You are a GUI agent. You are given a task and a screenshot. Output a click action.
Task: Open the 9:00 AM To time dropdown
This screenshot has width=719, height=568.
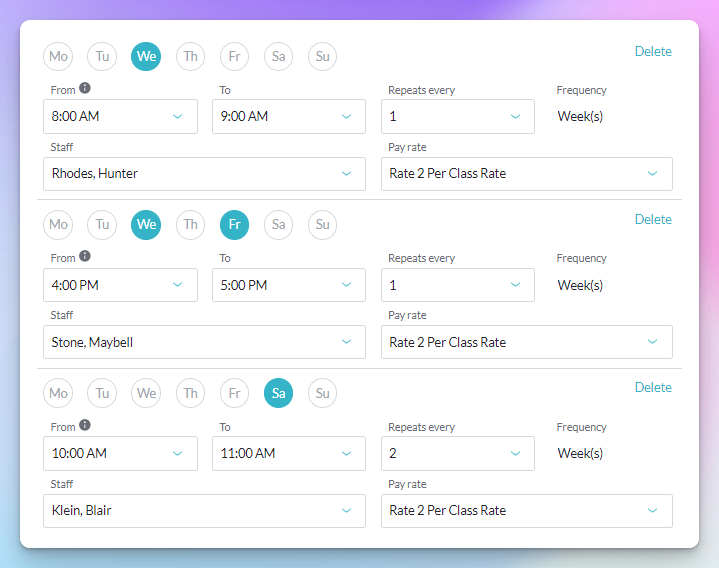(x=289, y=116)
